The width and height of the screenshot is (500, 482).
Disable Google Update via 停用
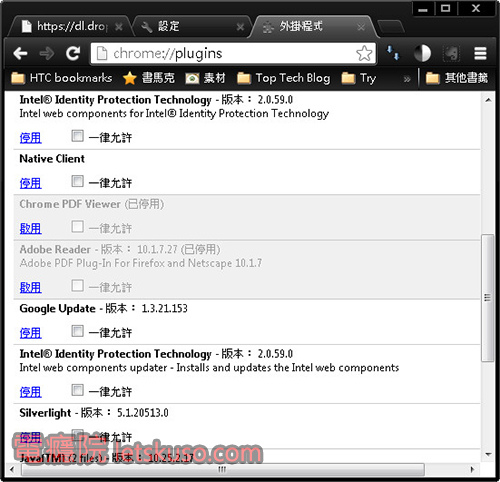[x=30, y=333]
